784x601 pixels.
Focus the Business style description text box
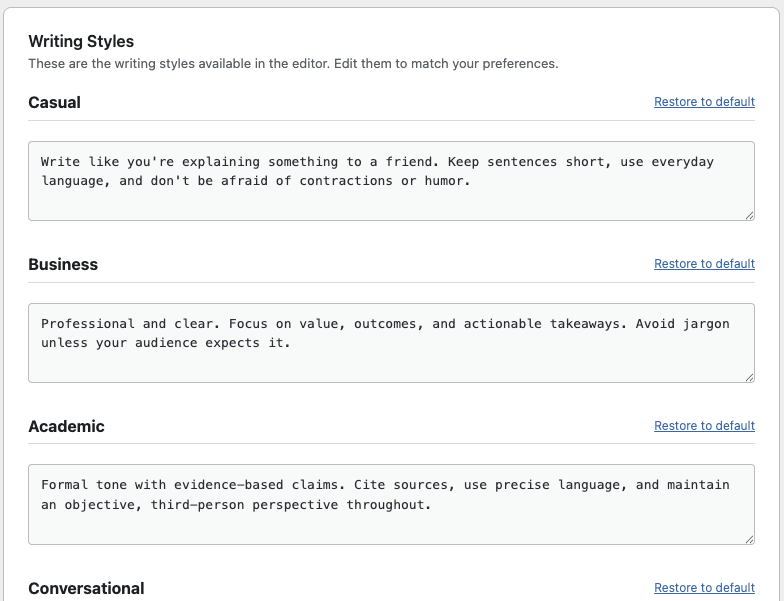pyautogui.click(x=391, y=362)
